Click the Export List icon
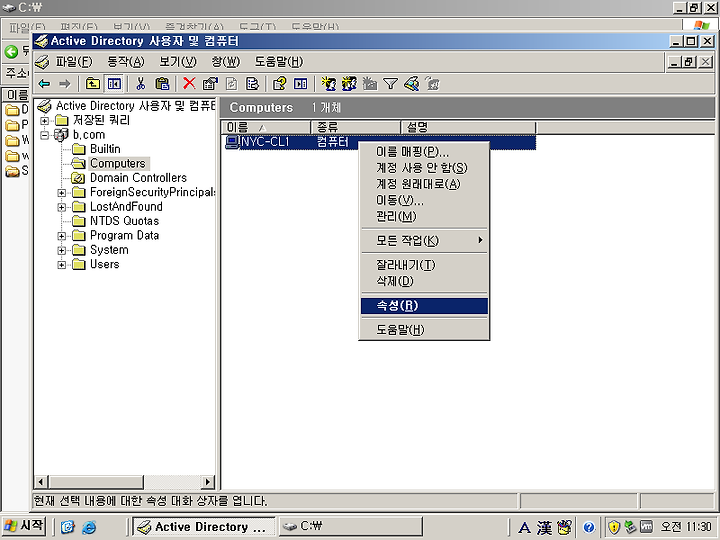Viewport: 720px width, 540px height. (252, 84)
